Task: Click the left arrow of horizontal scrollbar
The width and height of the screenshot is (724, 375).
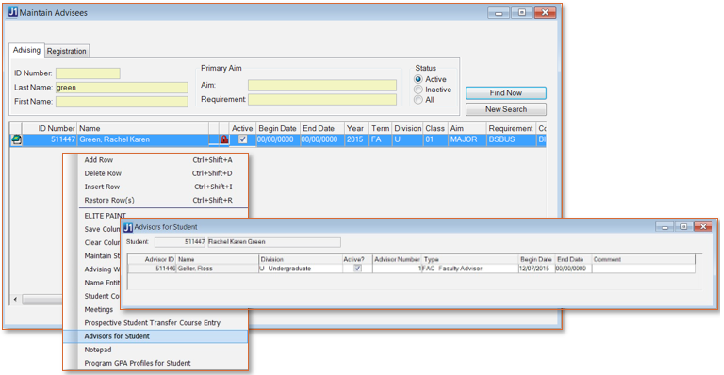Action: point(15,300)
